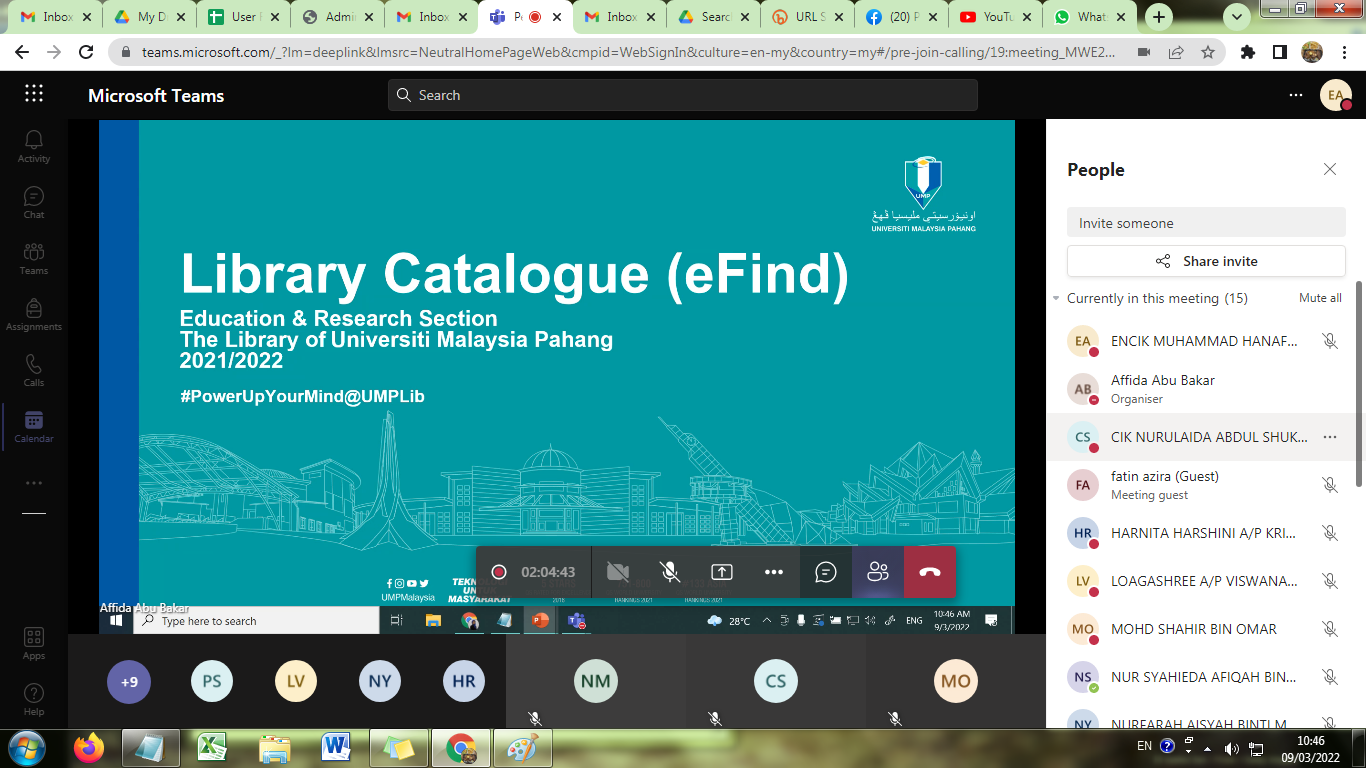Open the Windows Start menu
The image size is (1366, 768).
[x=25, y=748]
